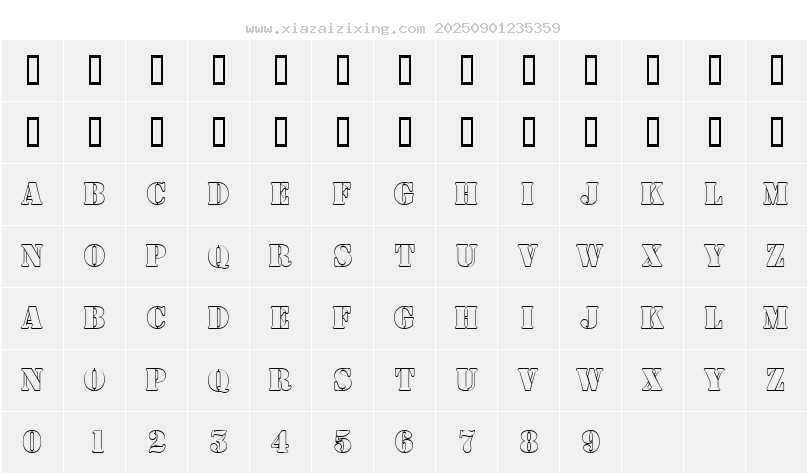Image resolution: width=808 pixels, height=476 pixels.
Task: Click the digit 5 glyph cell
Action: tap(343, 442)
